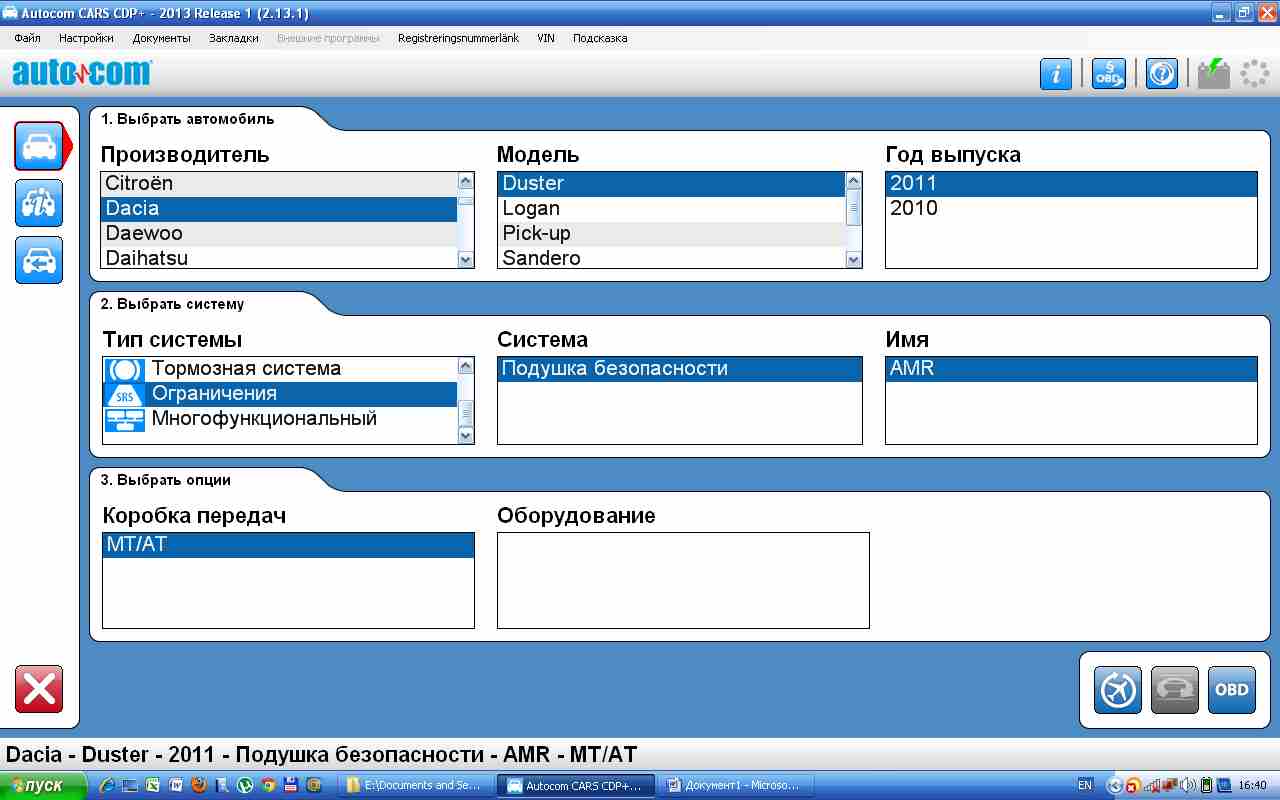Screen dimensions: 1280x800
Task: Click the flight recorder airplane button
Action: pos(1117,690)
